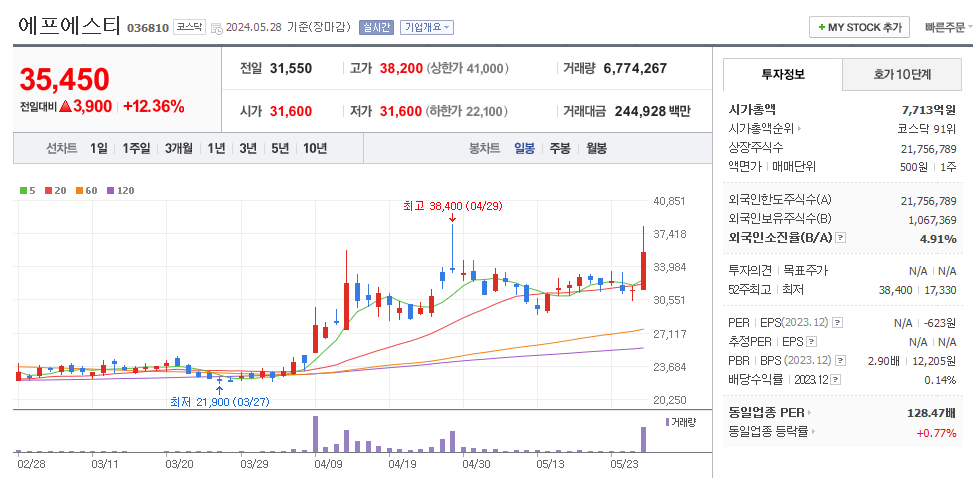Click the help icon next to 외국인소진율(B/A)
The width and height of the screenshot is (980, 478).
coord(841,238)
